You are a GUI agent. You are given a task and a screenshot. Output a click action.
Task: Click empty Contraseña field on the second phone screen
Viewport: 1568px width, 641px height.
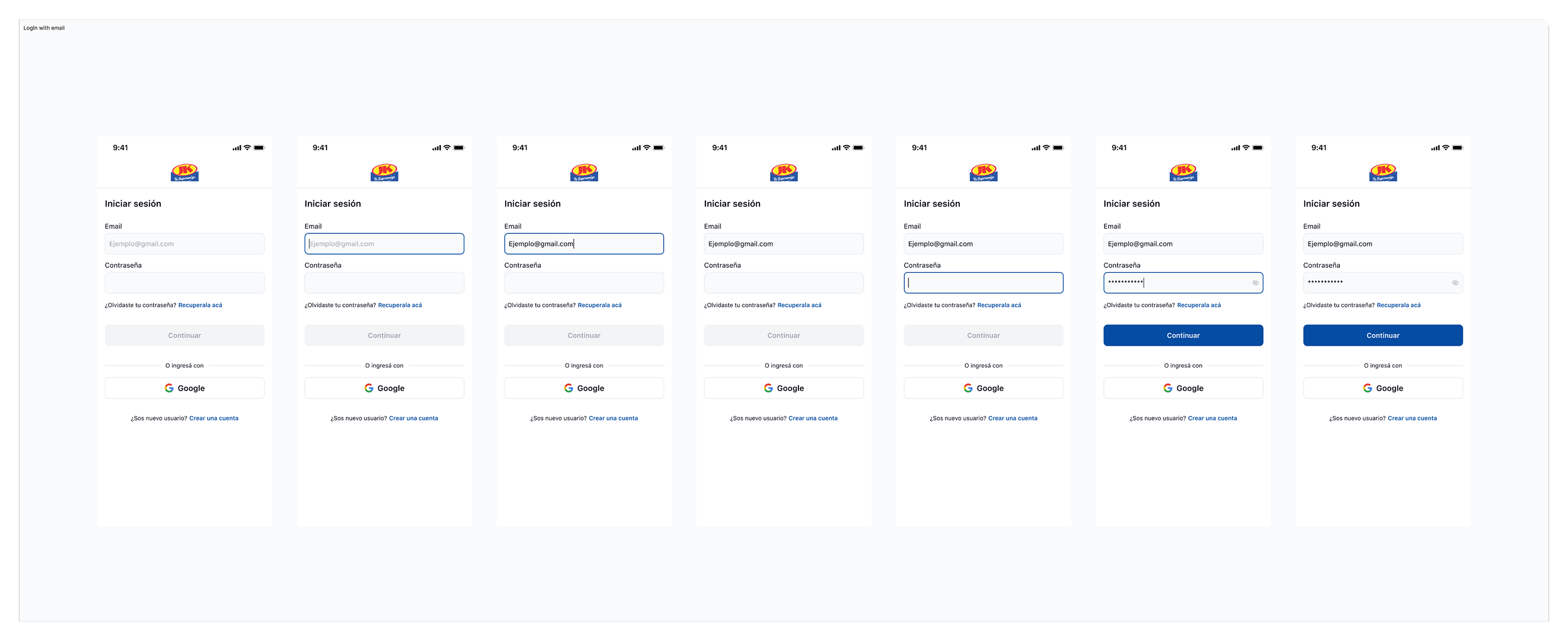point(384,283)
